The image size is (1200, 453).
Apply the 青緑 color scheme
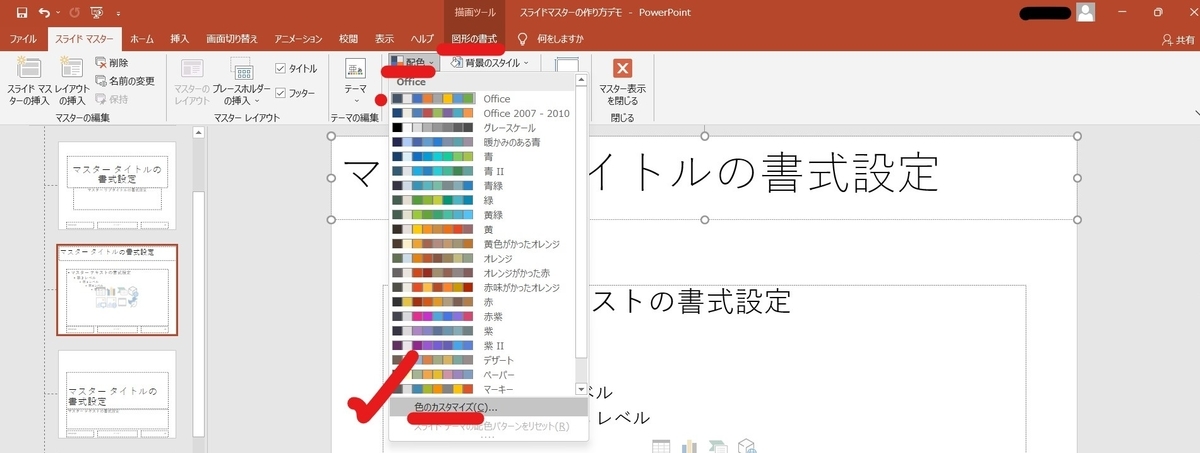point(482,185)
